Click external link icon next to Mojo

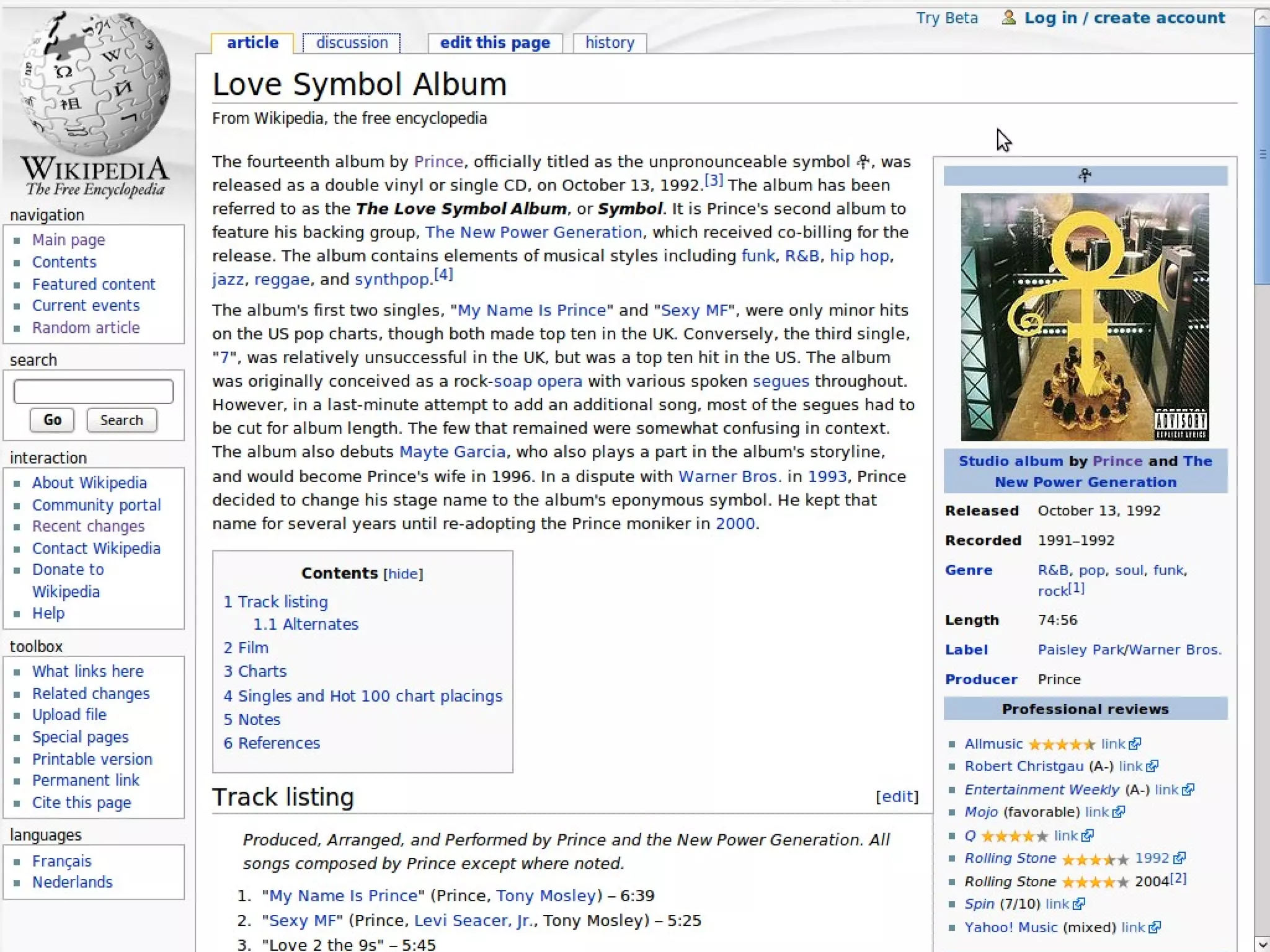pos(1119,812)
